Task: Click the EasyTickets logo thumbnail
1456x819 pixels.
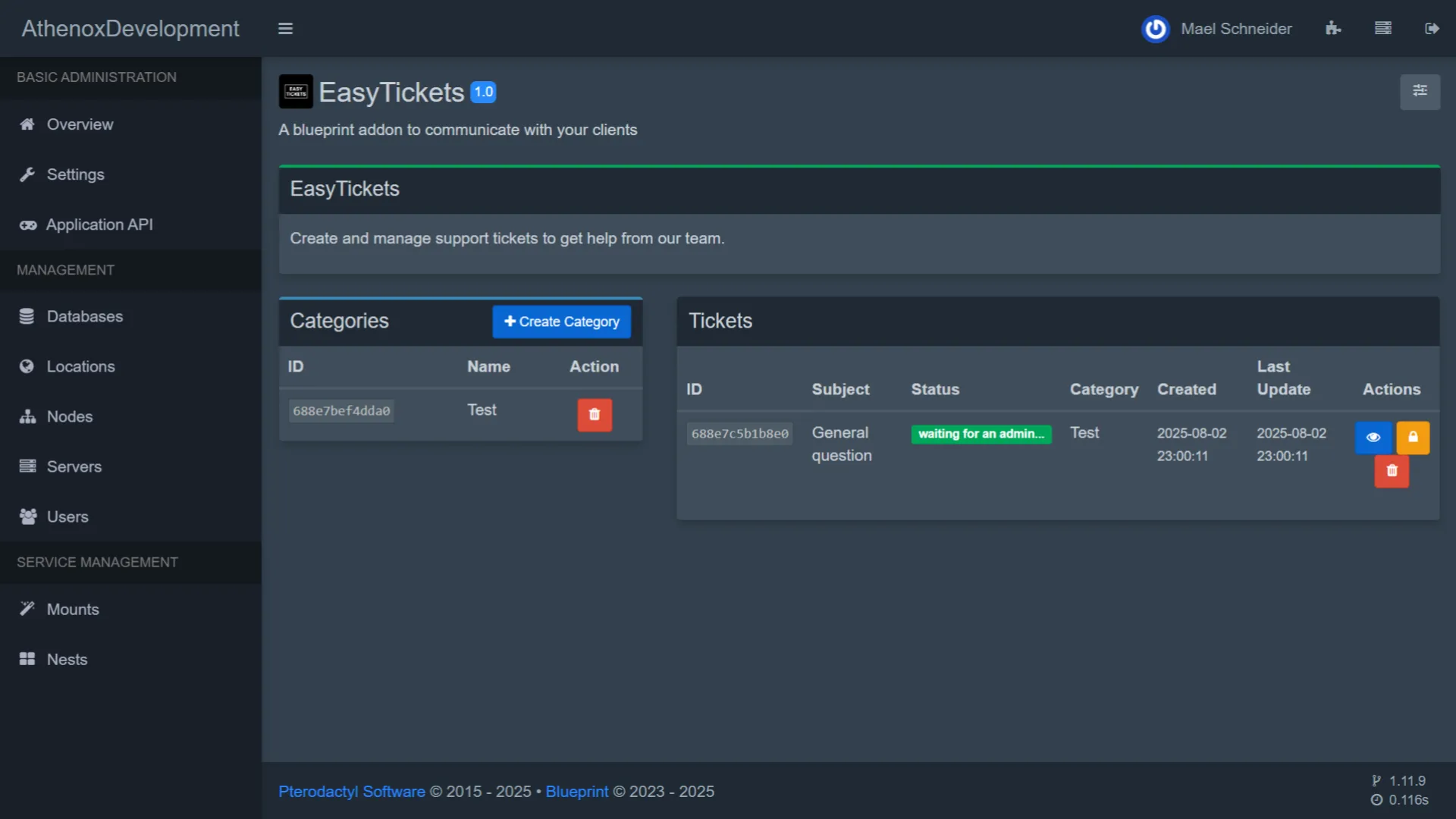Action: pos(296,92)
